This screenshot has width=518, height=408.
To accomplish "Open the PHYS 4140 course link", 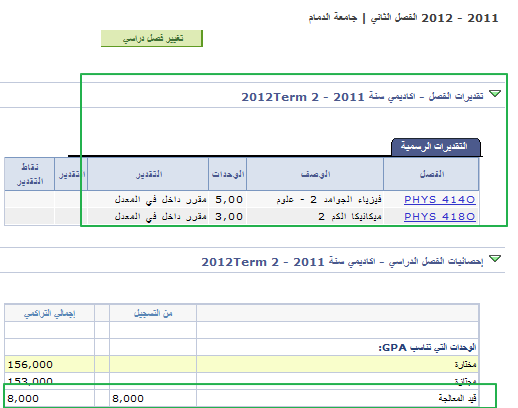I will point(440,200).
